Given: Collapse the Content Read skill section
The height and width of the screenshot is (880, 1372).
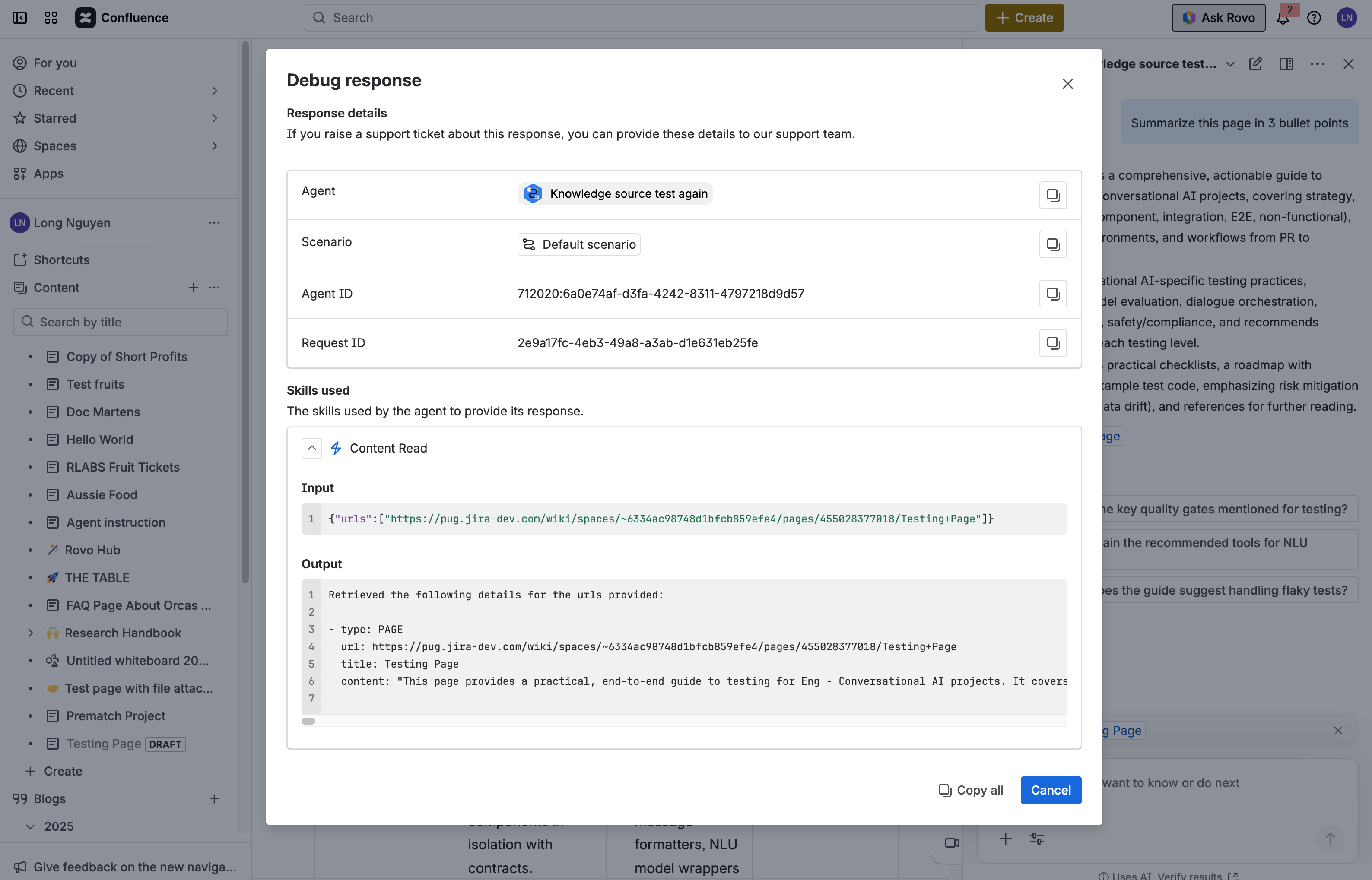Looking at the screenshot, I should pos(311,448).
